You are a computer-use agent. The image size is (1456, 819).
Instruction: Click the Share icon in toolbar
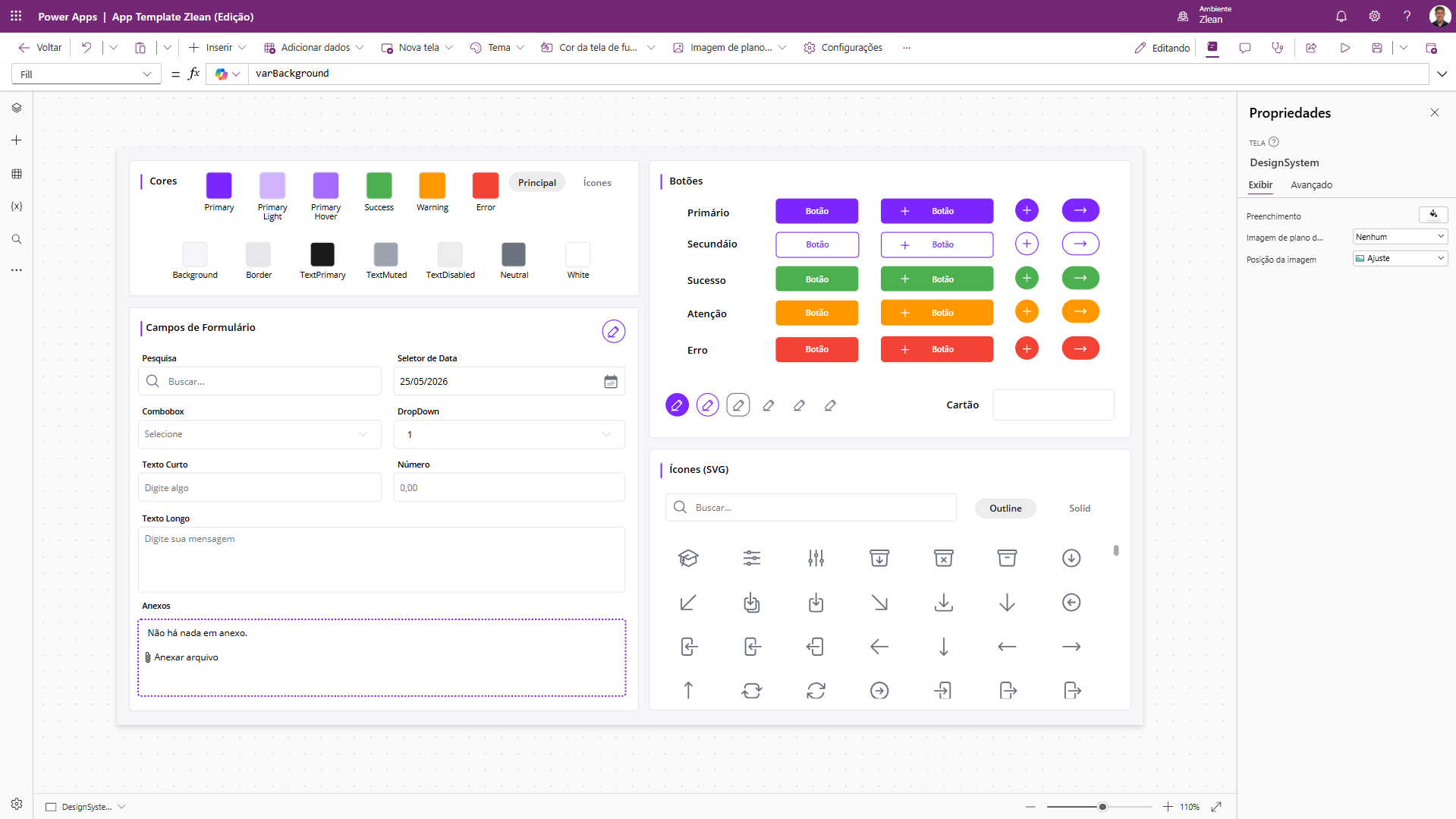coord(1311,48)
